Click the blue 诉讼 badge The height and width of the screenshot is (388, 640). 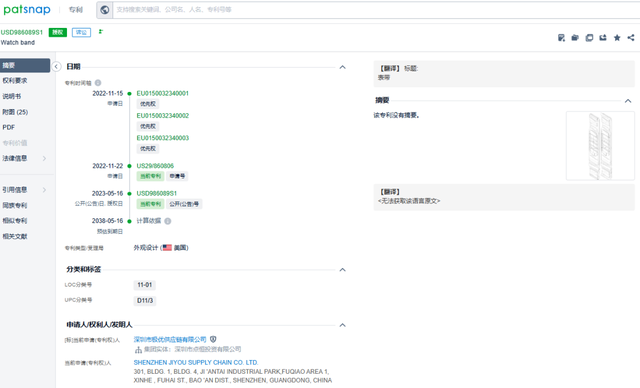coord(81,32)
